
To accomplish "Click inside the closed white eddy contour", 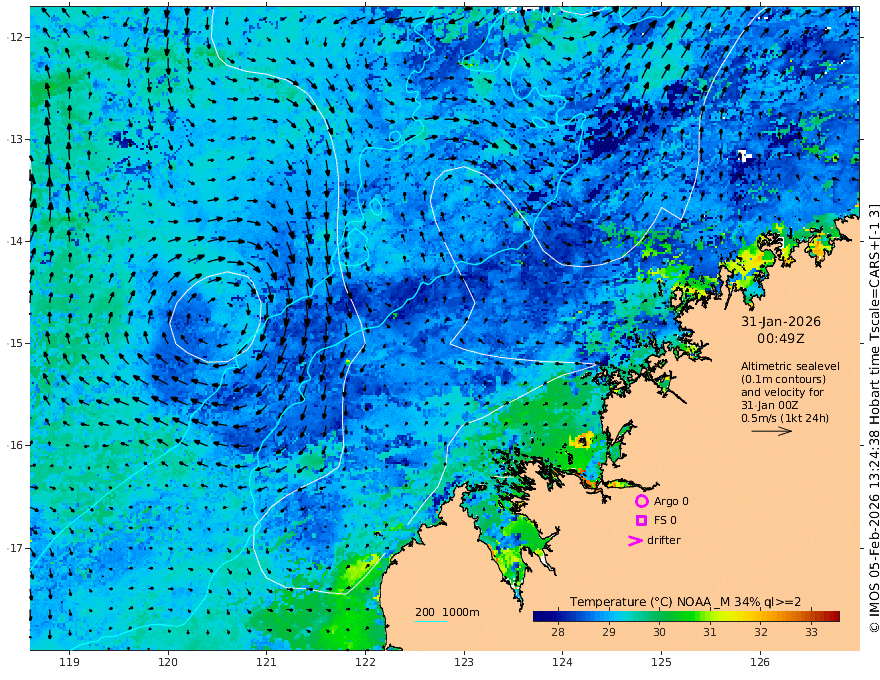I will 216,317.
